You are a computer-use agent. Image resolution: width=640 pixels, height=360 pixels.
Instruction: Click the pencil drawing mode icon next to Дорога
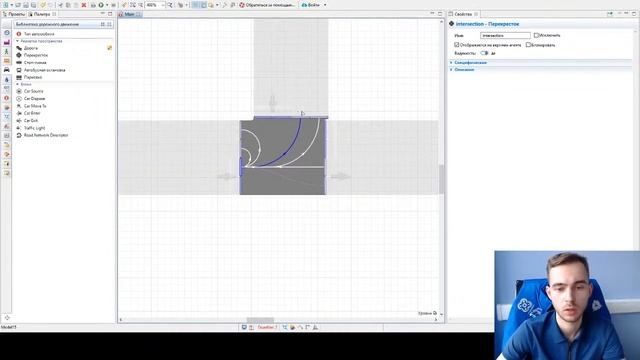(109, 48)
